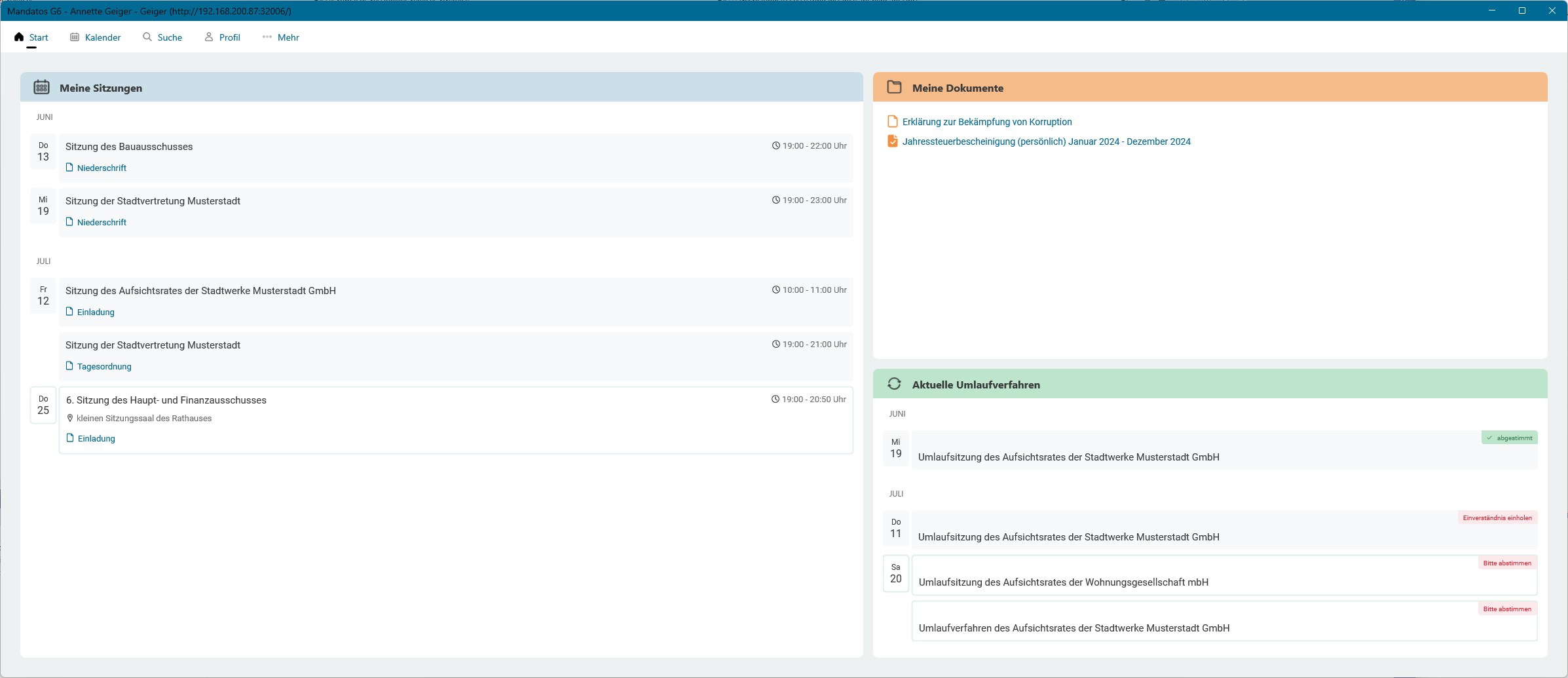
Task: Click the Fr 12 date tile
Action: tap(43, 295)
